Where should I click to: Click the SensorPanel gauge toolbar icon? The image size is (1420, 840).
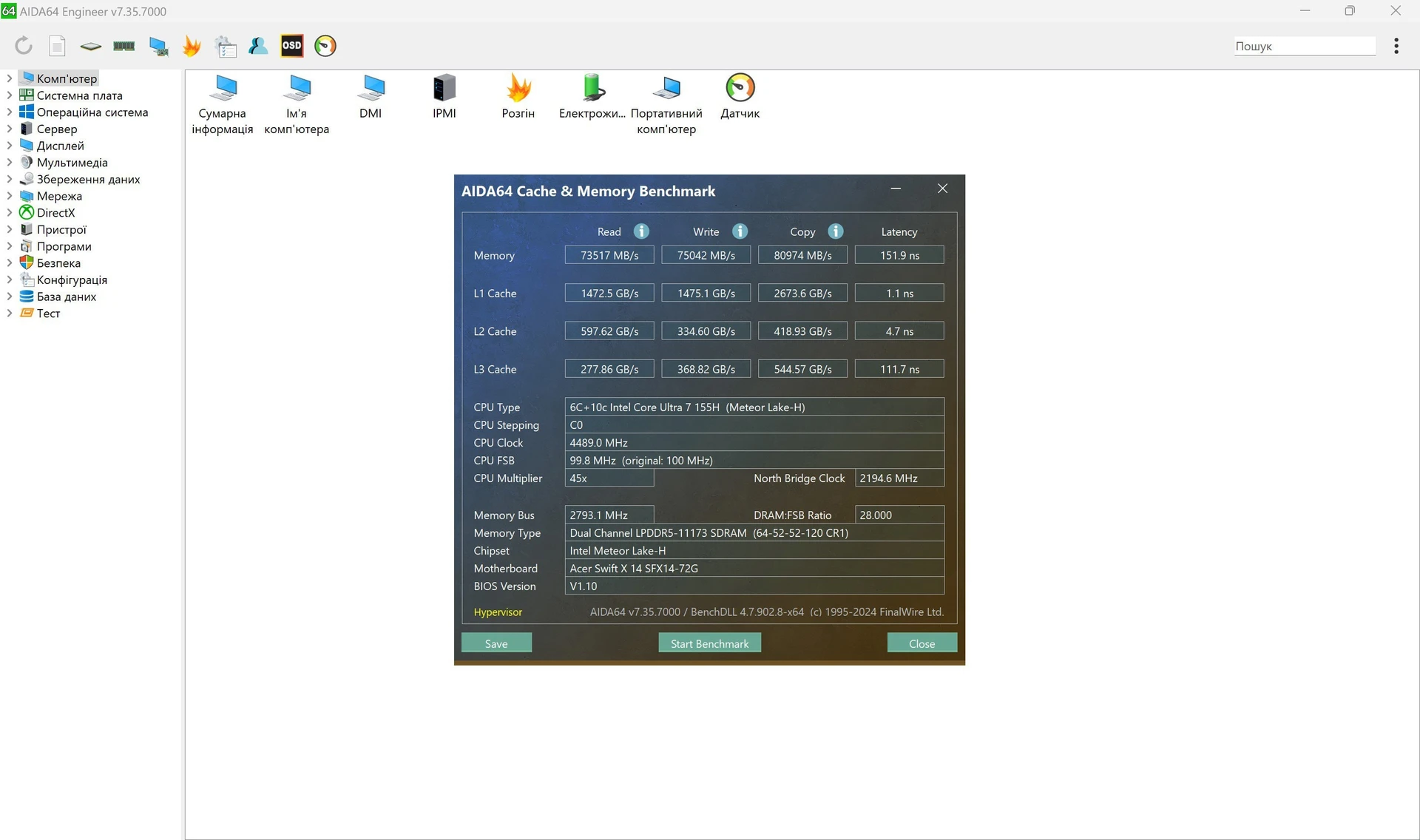pyautogui.click(x=325, y=46)
